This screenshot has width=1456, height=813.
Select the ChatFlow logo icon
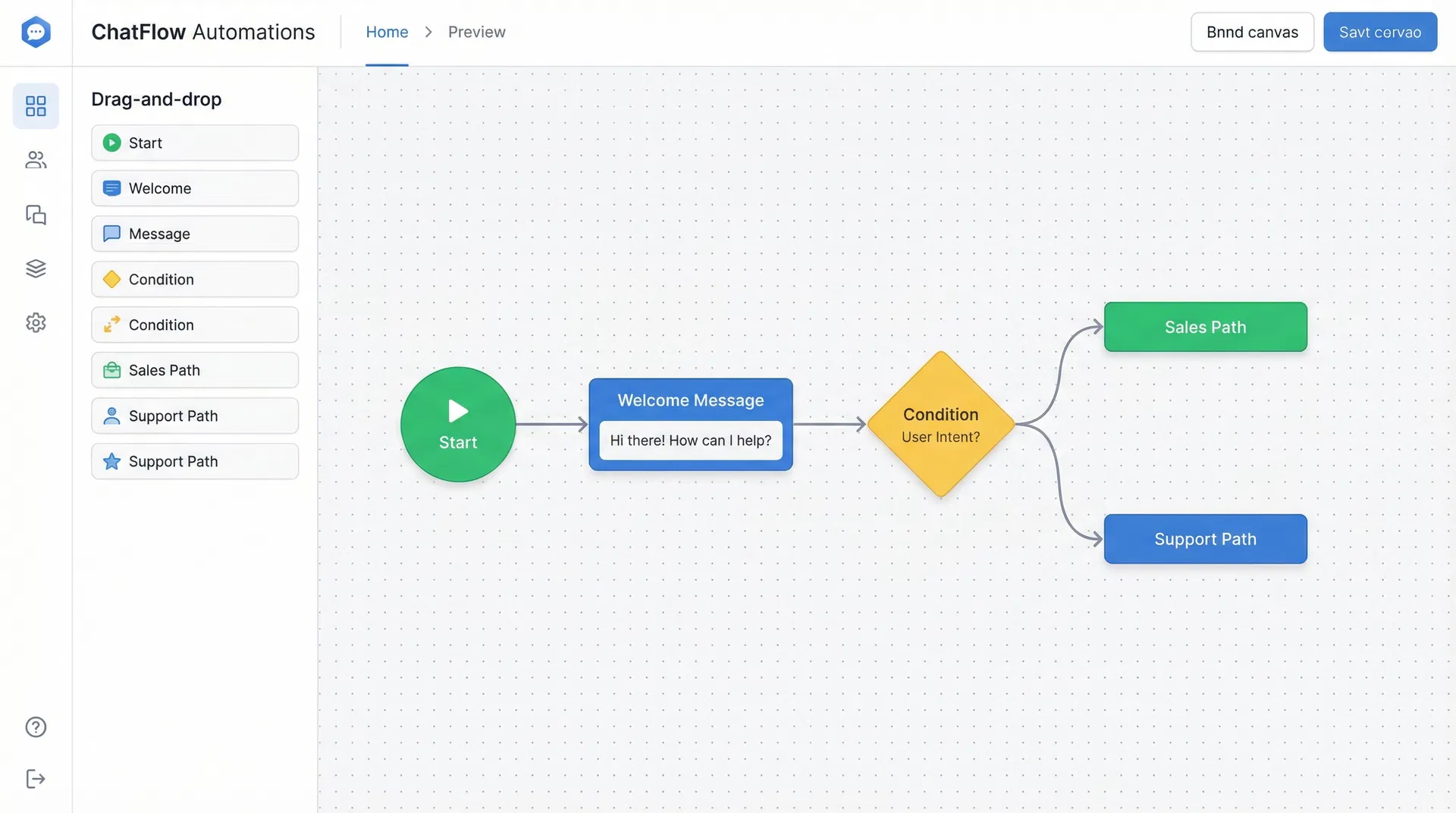pyautogui.click(x=36, y=32)
